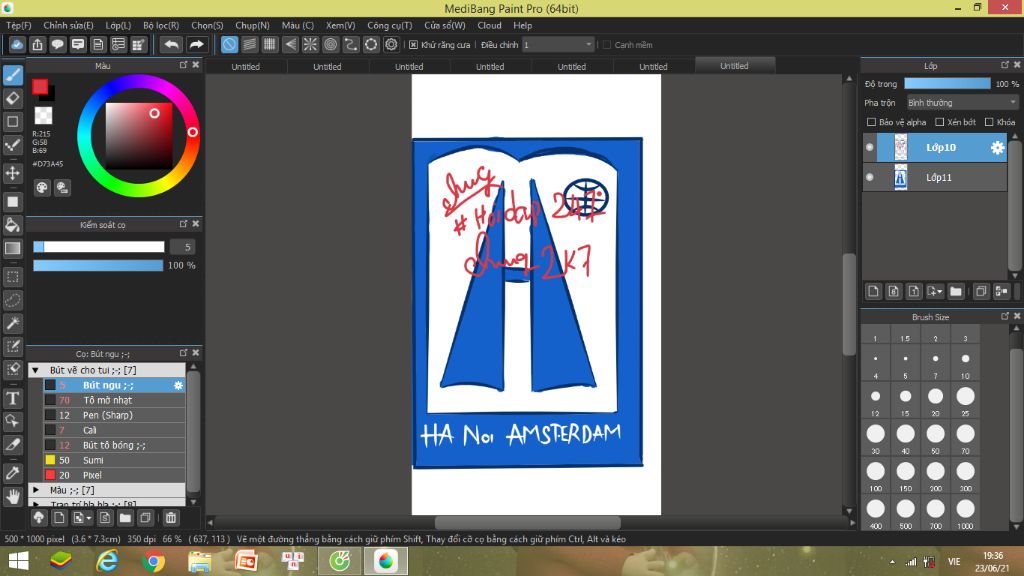Image resolution: width=1024 pixels, height=576 pixels.
Task: Click the Redo arrow in toolbar
Action: click(x=197, y=45)
